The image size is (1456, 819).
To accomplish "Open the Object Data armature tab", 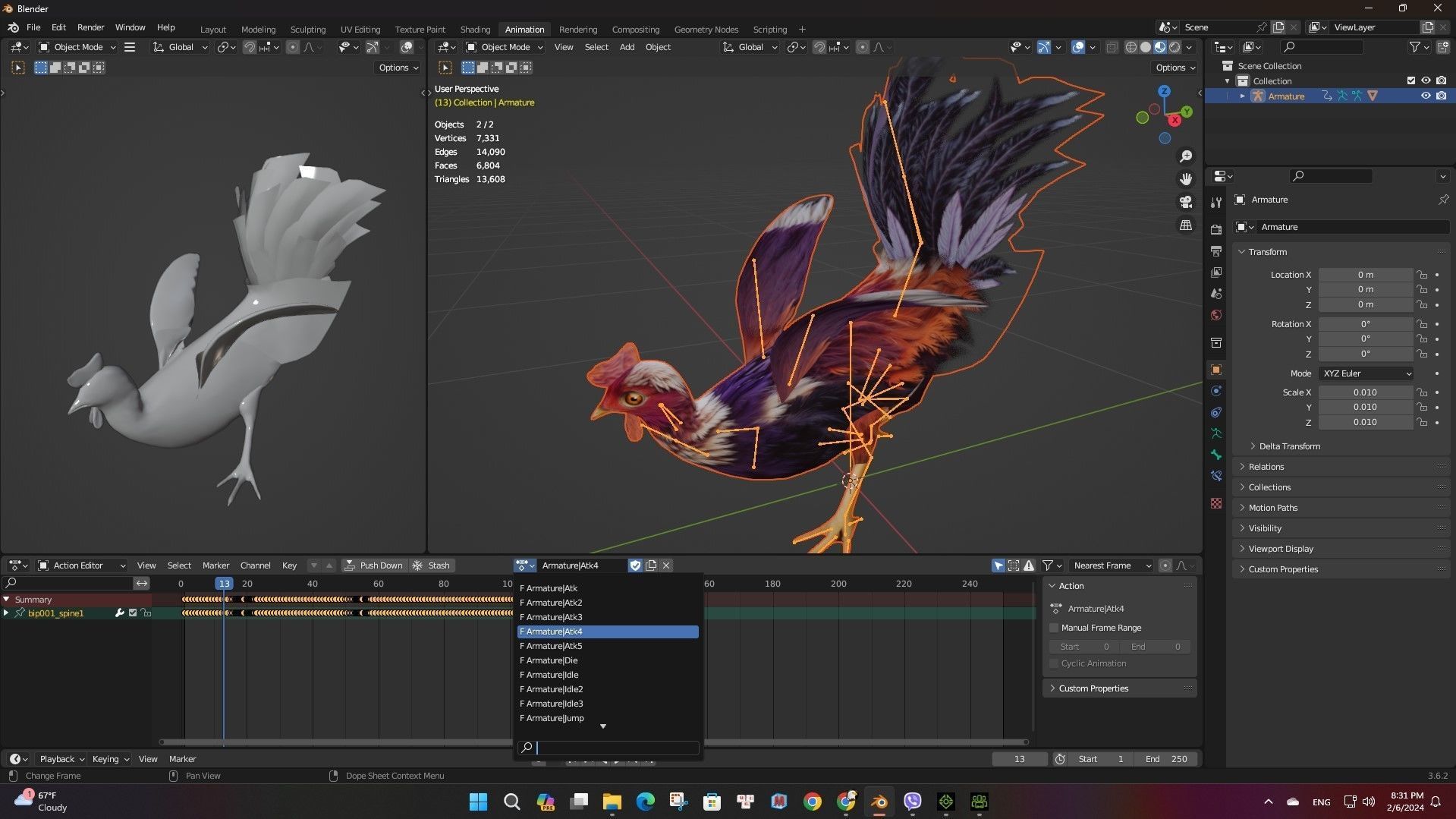I will 1216,433.
